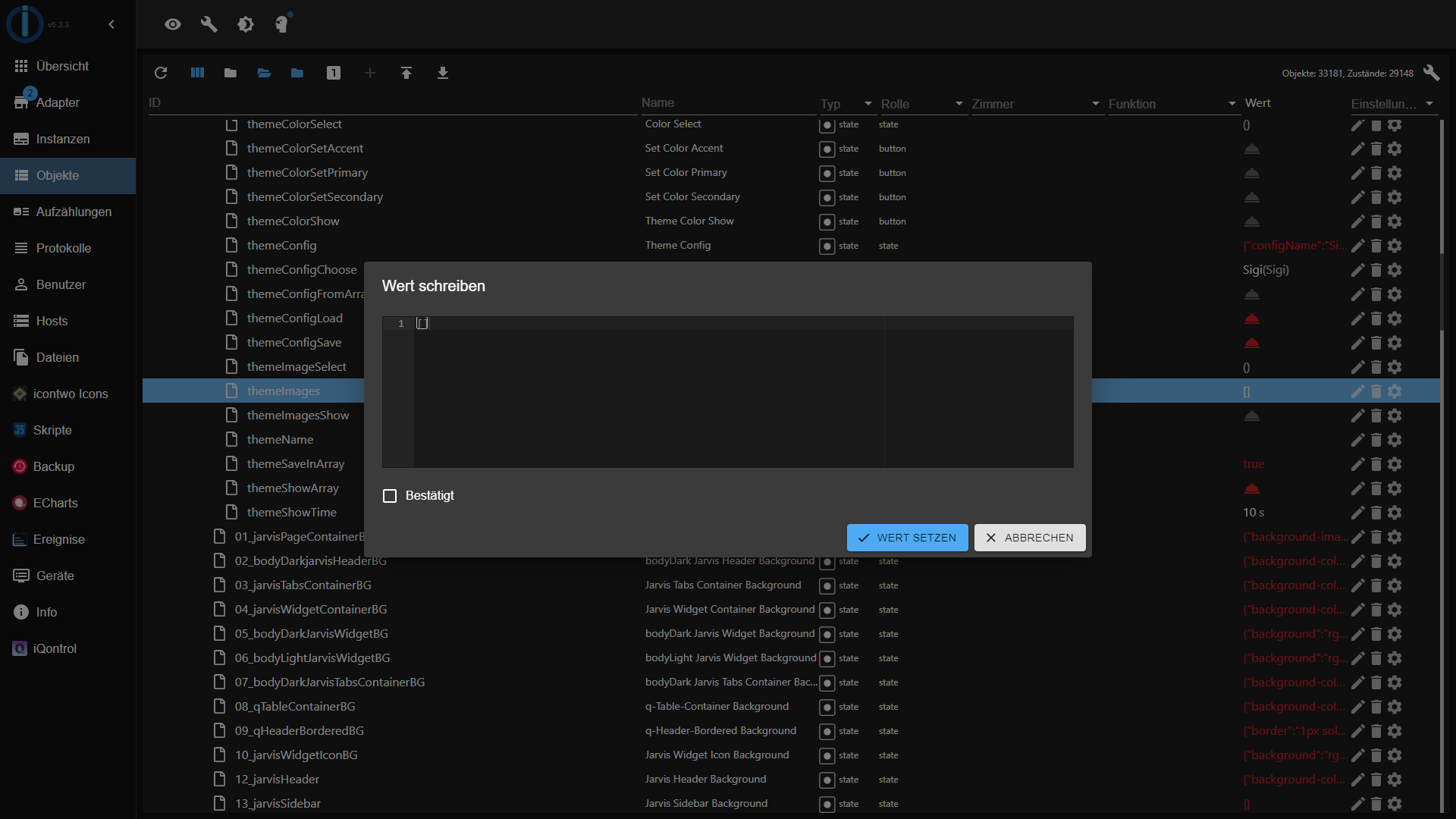Image resolution: width=1456 pixels, height=819 pixels.
Task: Open Übersicht in the sidebar
Action: (67, 67)
